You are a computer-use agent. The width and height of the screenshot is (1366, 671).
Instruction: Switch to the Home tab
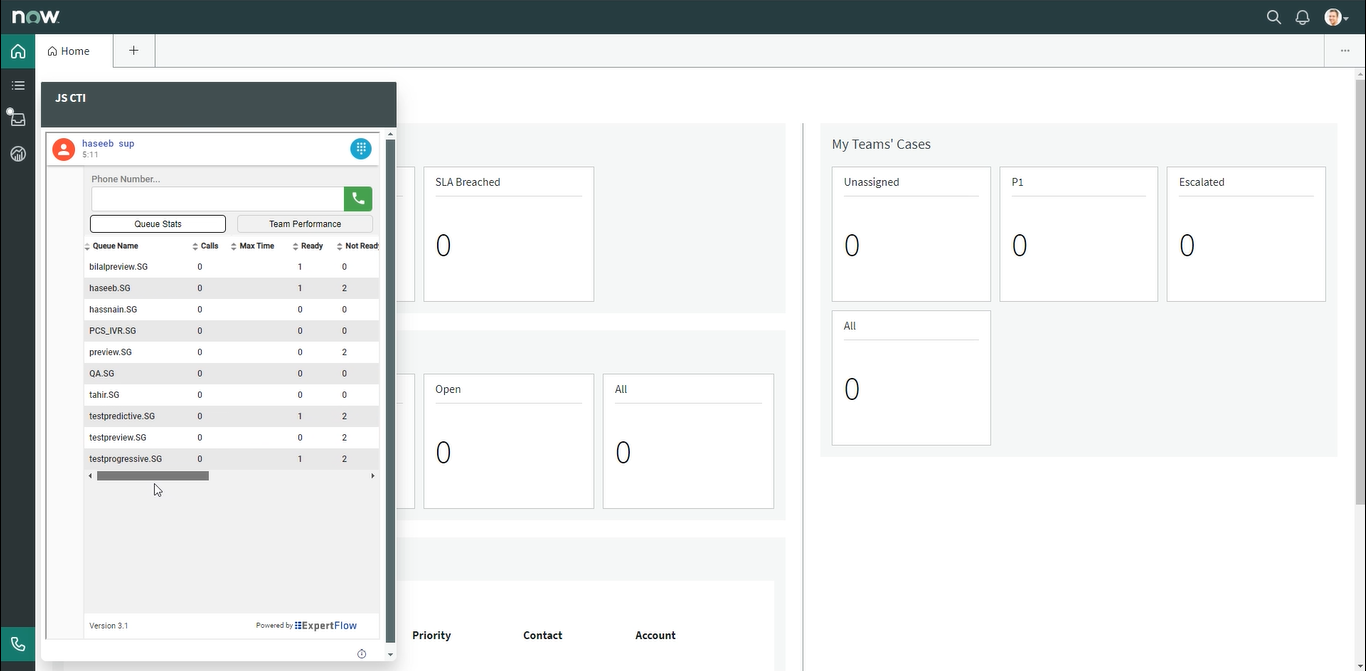tap(69, 51)
